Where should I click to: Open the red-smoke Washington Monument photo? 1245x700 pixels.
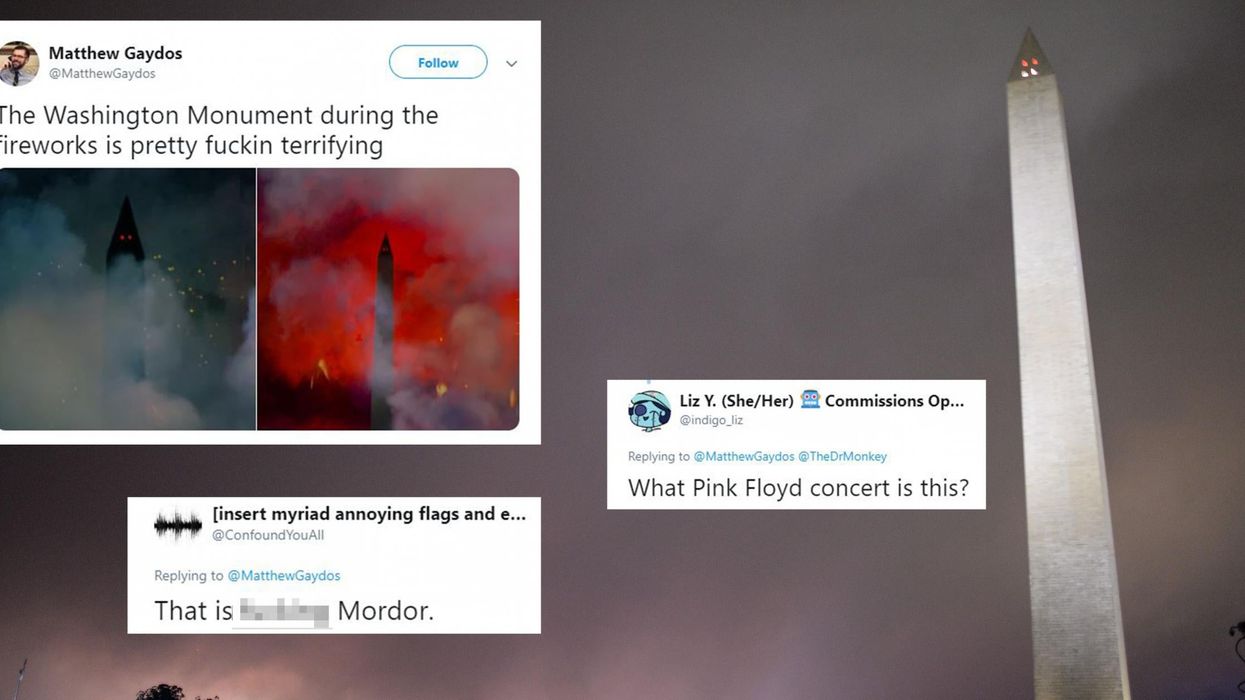click(388, 299)
